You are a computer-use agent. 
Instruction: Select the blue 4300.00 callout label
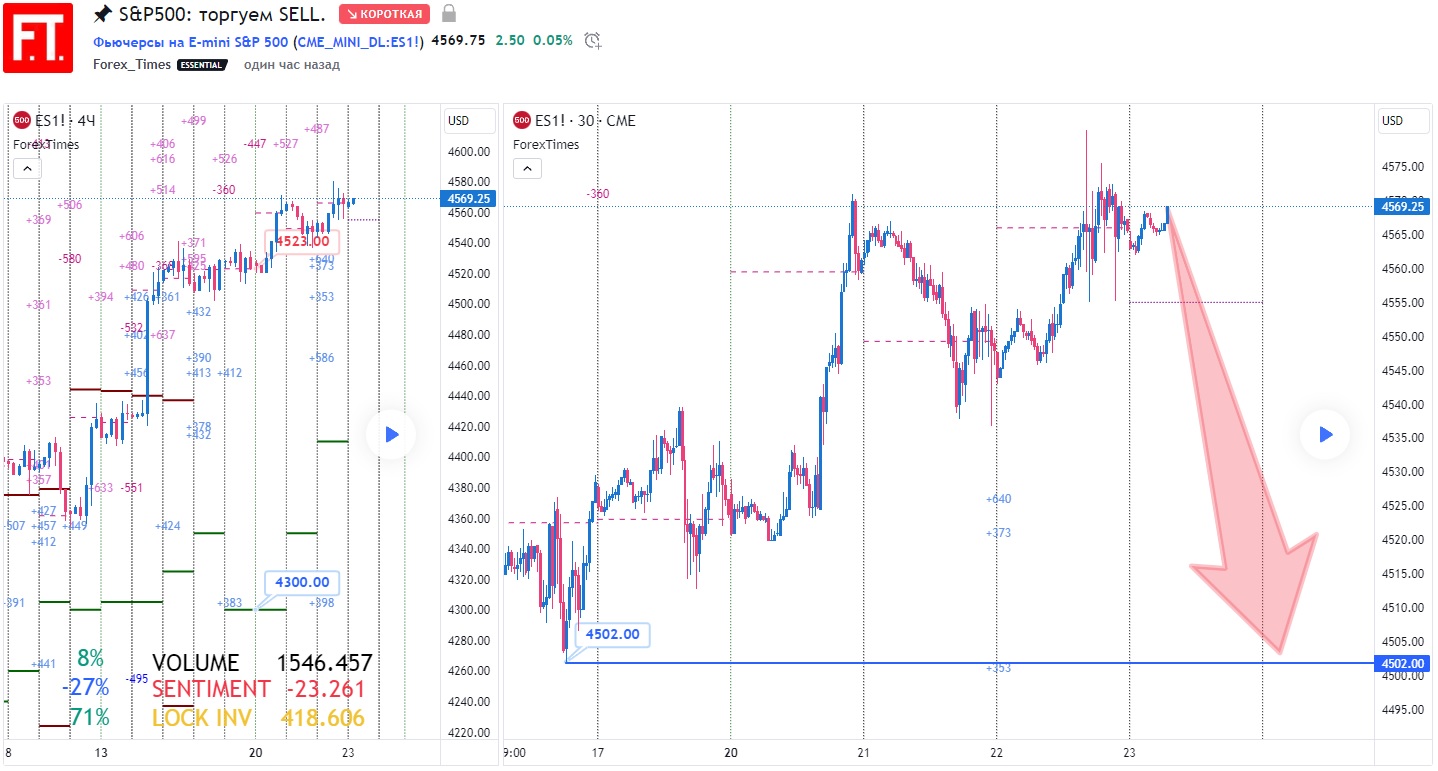(303, 582)
